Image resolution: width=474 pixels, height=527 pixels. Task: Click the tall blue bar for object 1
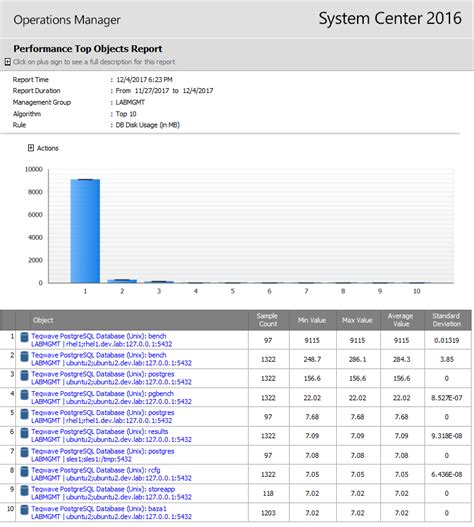(85, 231)
